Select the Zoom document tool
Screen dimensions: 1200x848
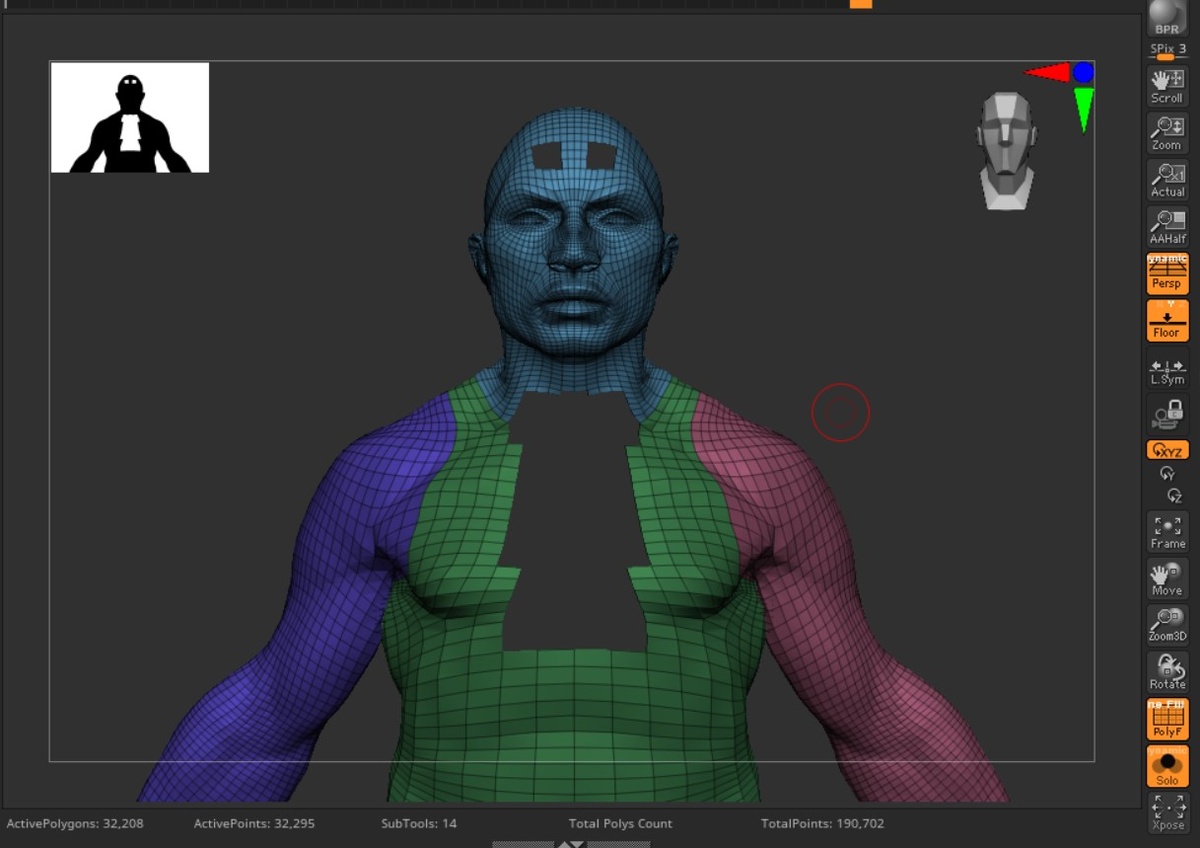click(x=1167, y=134)
